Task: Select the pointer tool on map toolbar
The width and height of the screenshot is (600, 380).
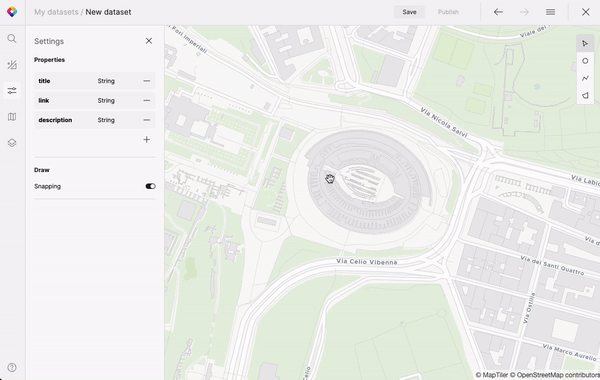Action: pyautogui.click(x=585, y=43)
